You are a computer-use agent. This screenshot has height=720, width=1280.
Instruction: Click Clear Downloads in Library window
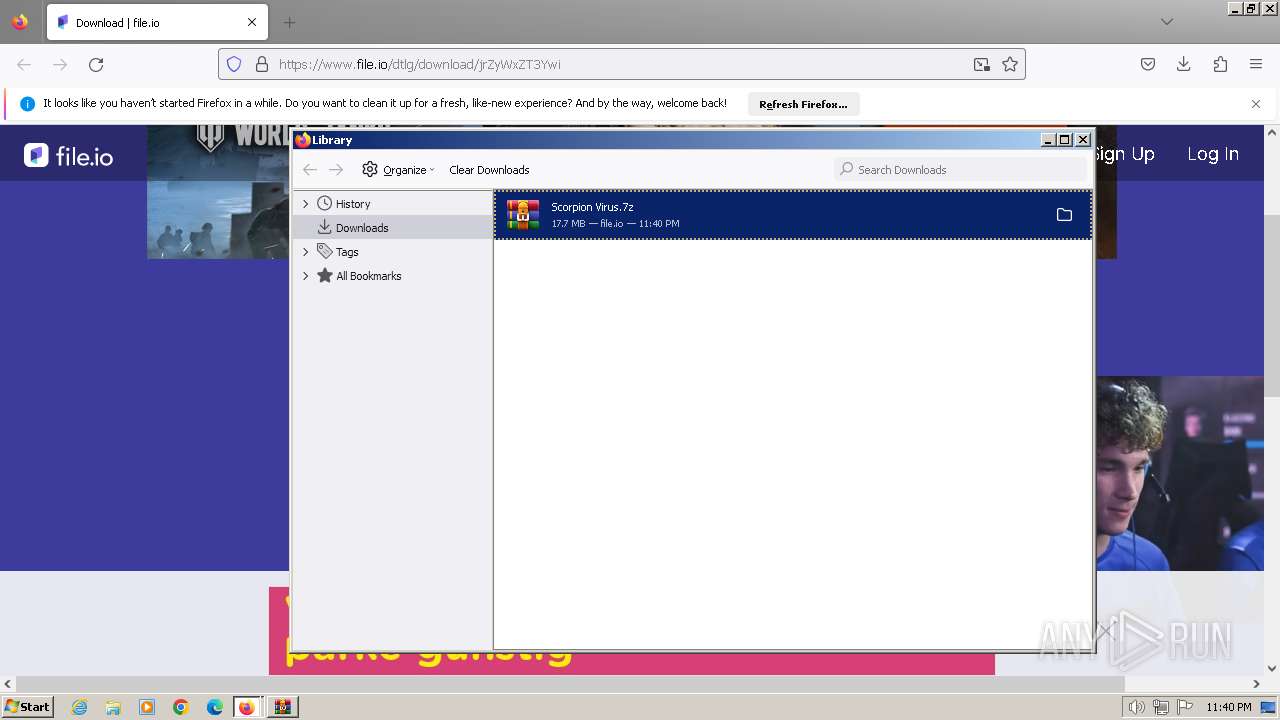(489, 170)
